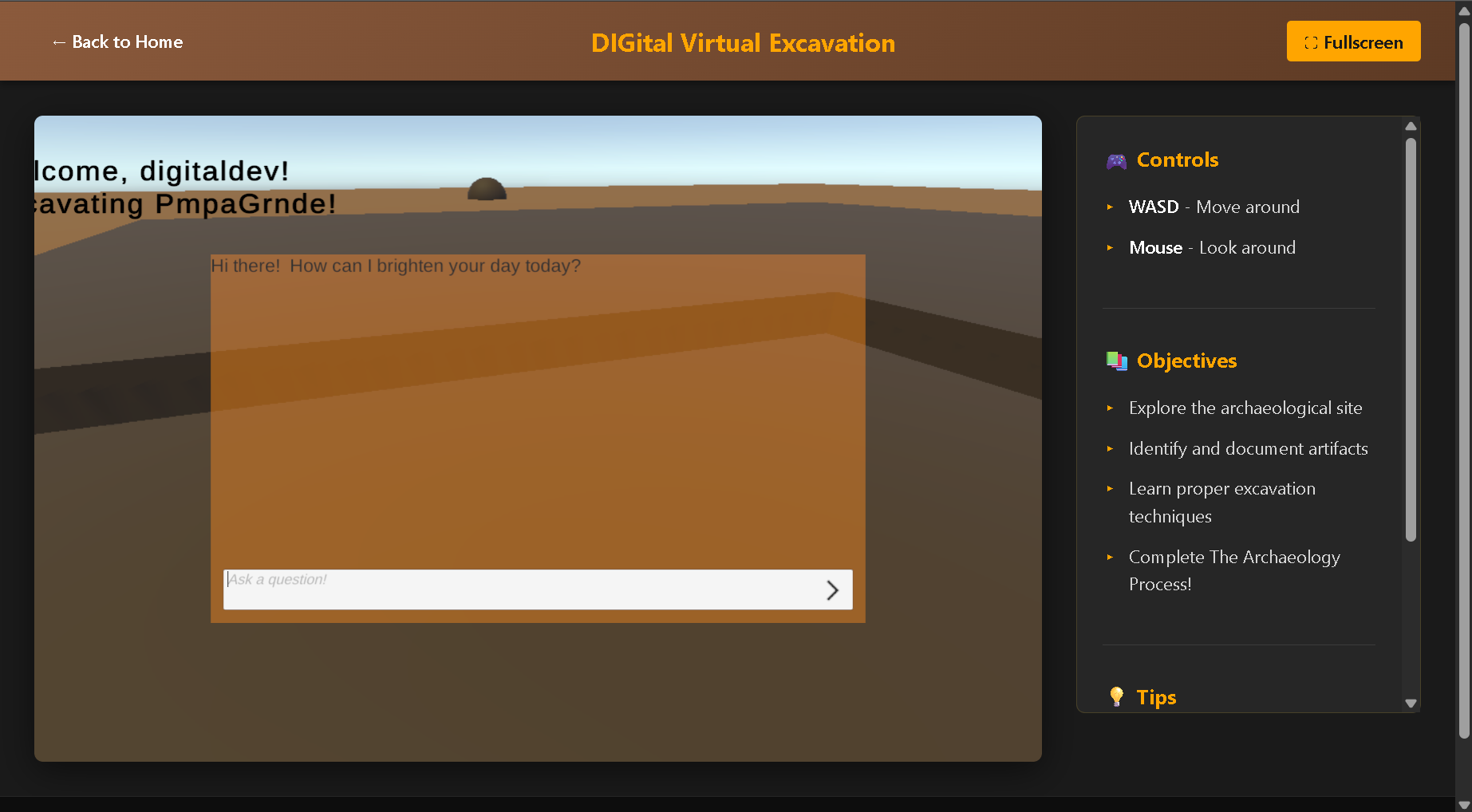The width and height of the screenshot is (1472, 812).
Task: Click the bullet before Explore the archaeological site
Action: point(1110,408)
